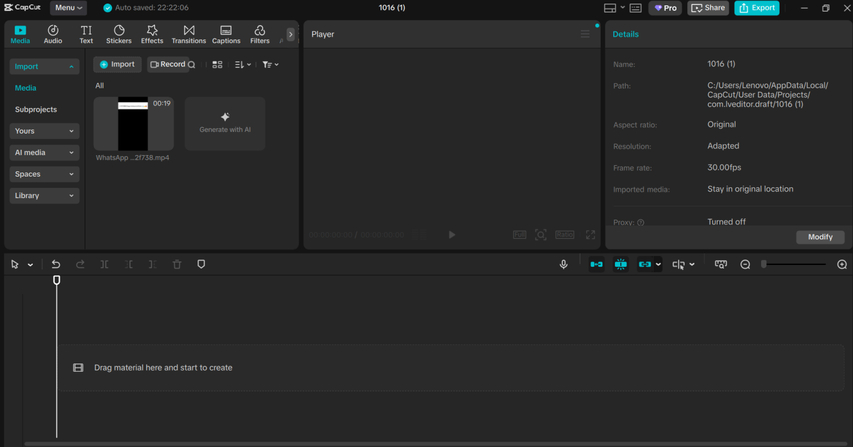The height and width of the screenshot is (447, 853).
Task: Open the layout options dropdown arrow
Action: coord(622,8)
